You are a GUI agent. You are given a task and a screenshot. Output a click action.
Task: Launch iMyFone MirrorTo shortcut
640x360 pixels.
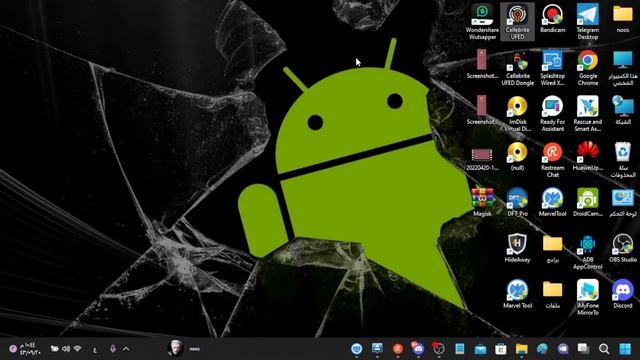click(587, 298)
